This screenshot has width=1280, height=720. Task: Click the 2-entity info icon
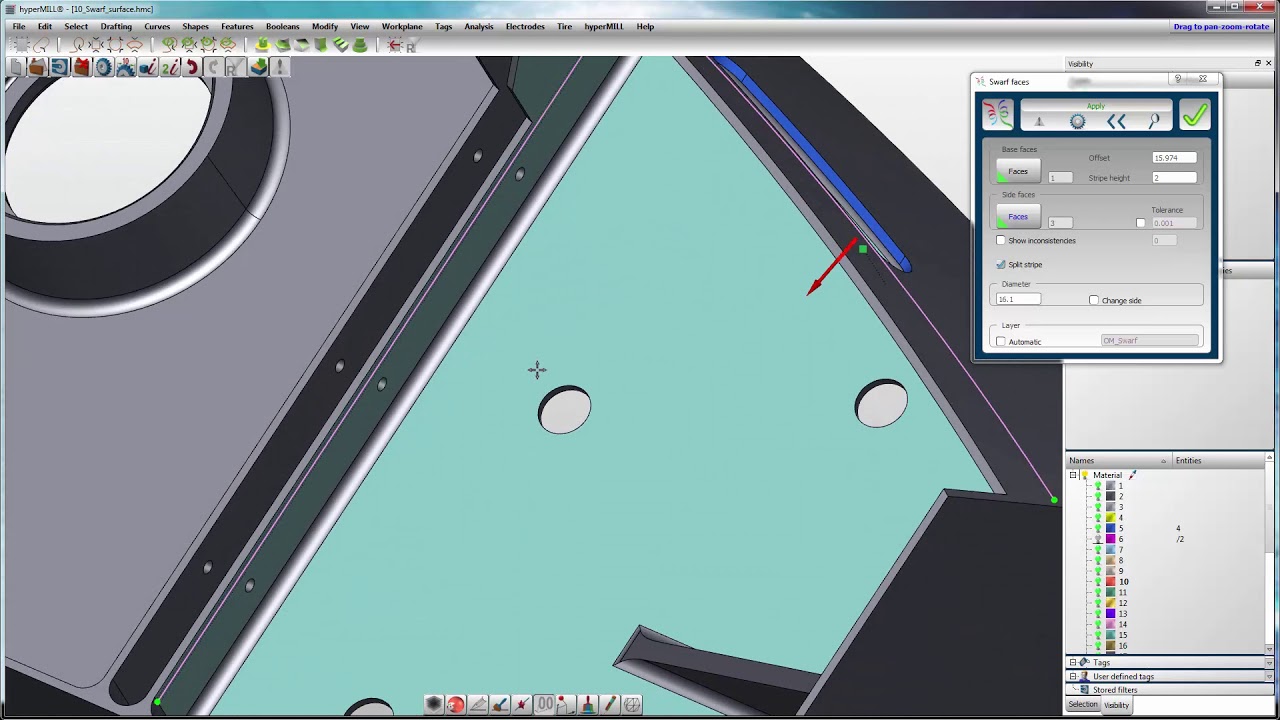(x=169, y=67)
